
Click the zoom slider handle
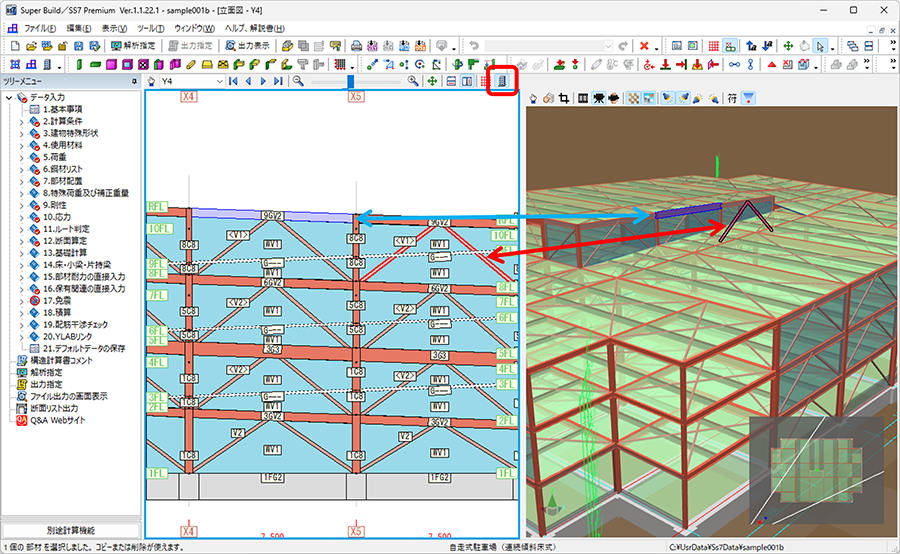pyautogui.click(x=350, y=82)
